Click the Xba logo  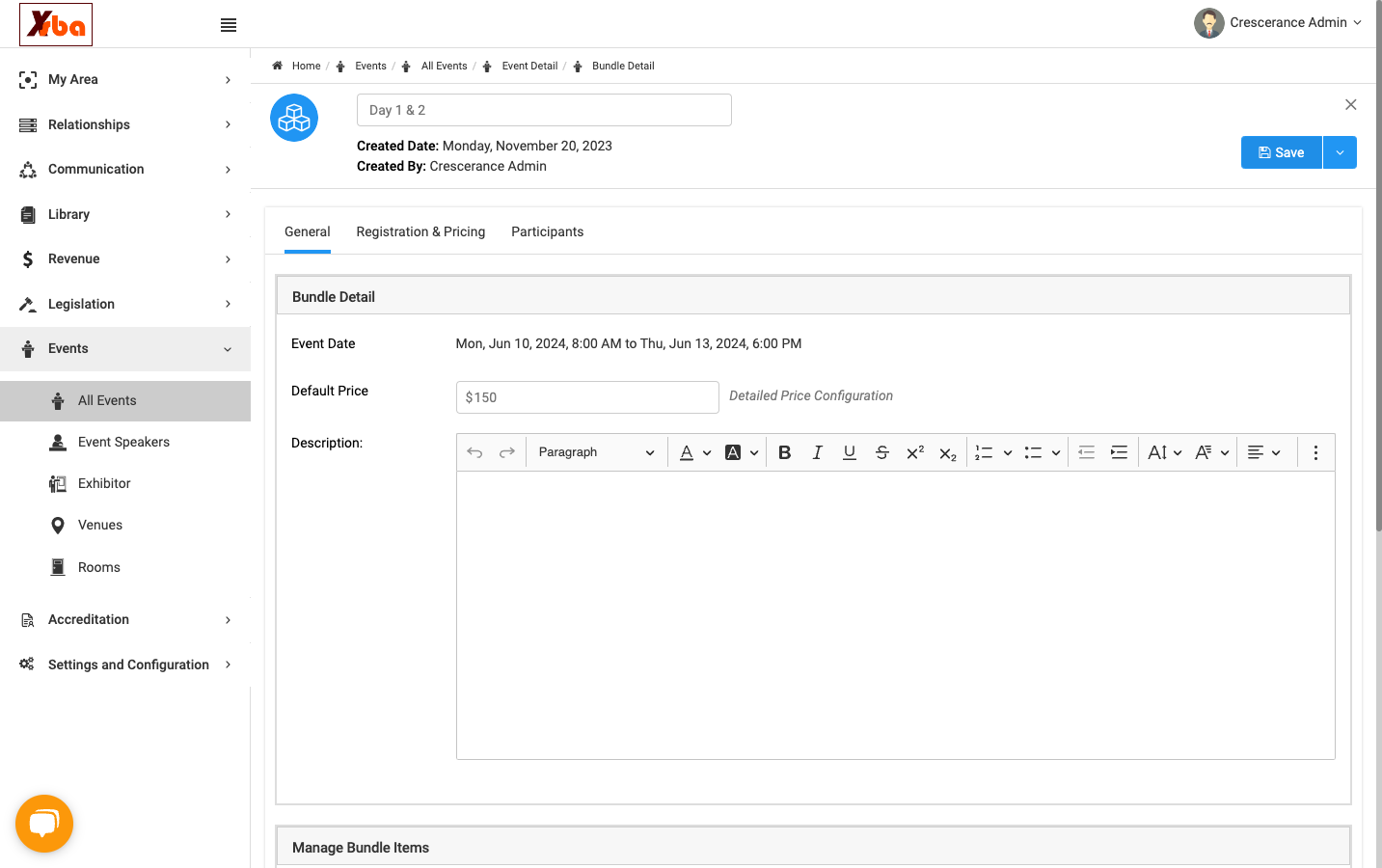tap(56, 24)
